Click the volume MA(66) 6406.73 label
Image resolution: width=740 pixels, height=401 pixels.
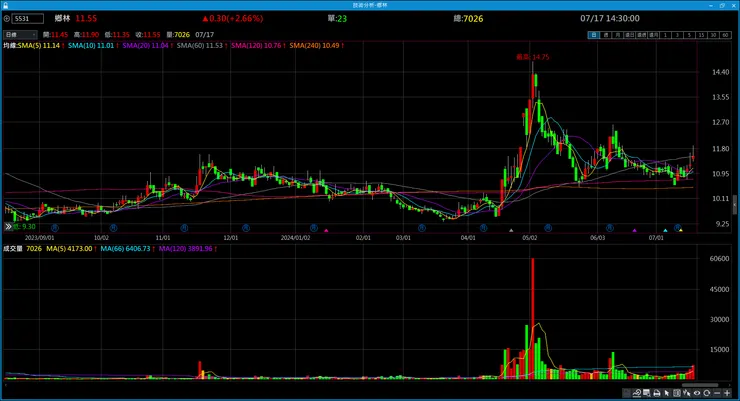(x=126, y=249)
